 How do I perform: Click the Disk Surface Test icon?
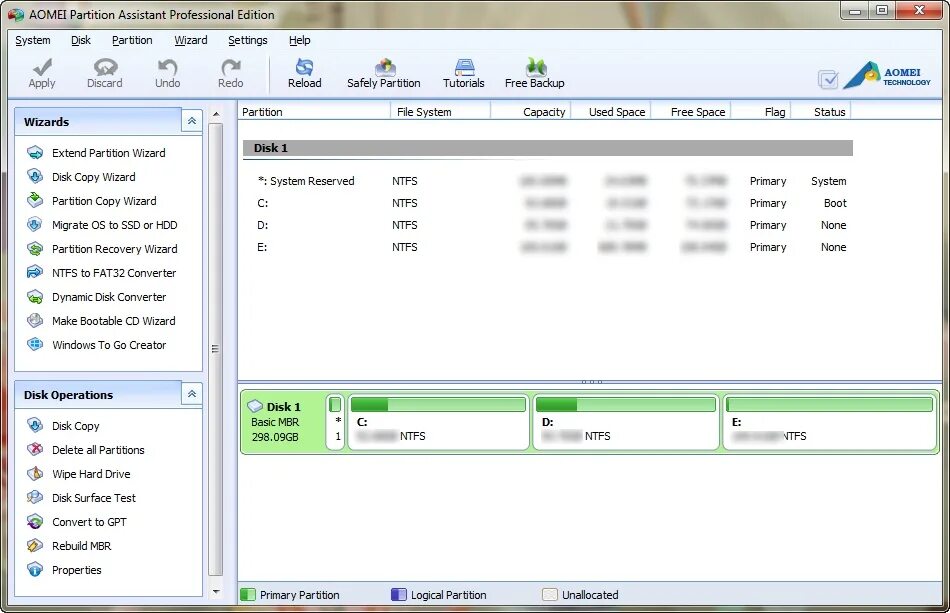tap(35, 498)
